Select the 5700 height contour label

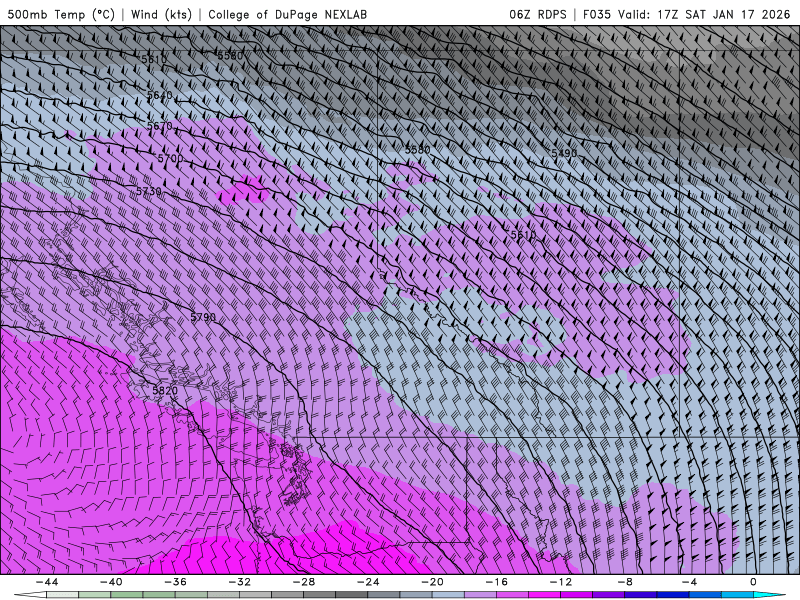point(170,158)
